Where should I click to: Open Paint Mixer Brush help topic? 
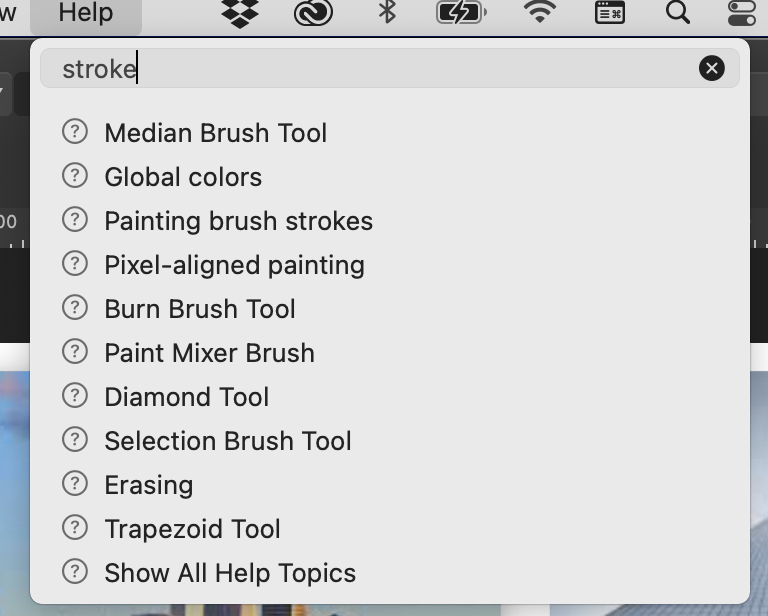click(x=209, y=353)
